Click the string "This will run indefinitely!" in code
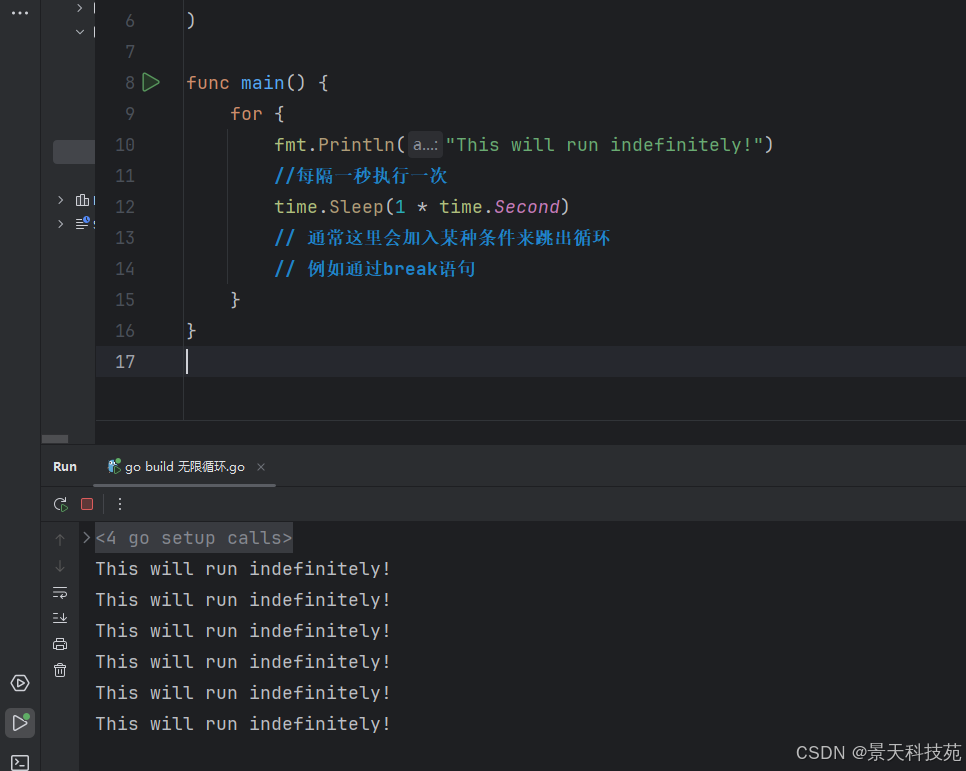The height and width of the screenshot is (771, 966). pos(604,145)
